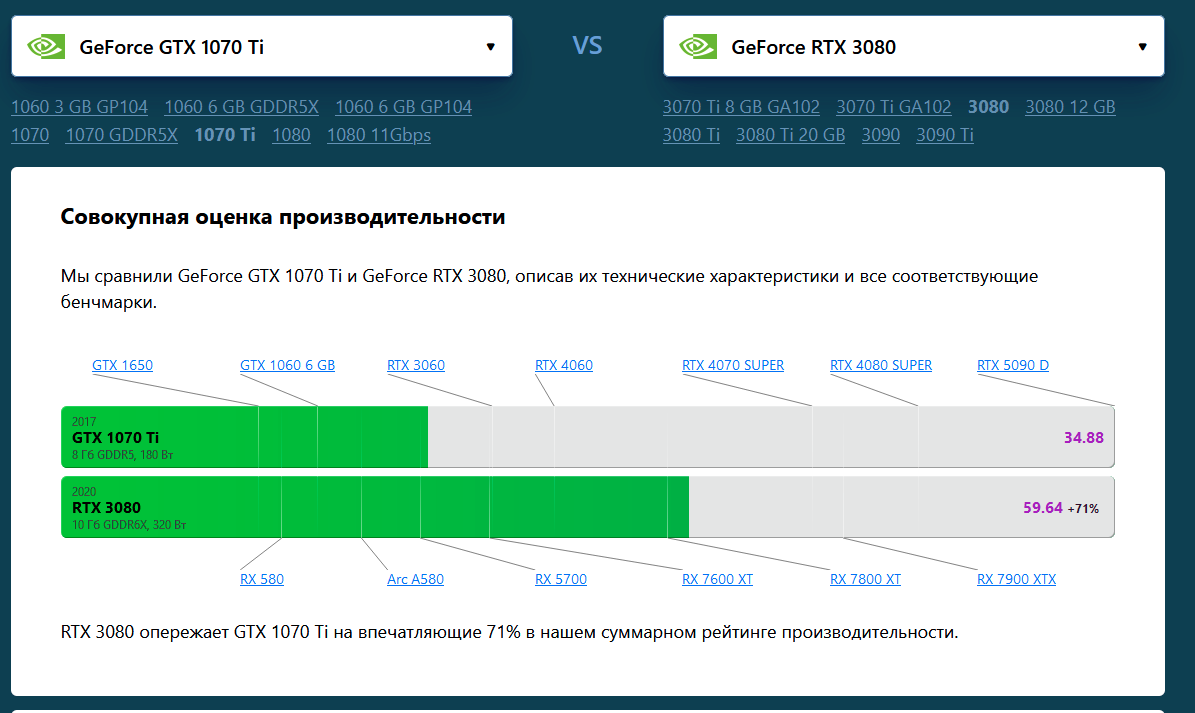Open the GeForce RTX 3080 dropdown arrow
Screen dimensions: 1195x713
pos(1142,46)
